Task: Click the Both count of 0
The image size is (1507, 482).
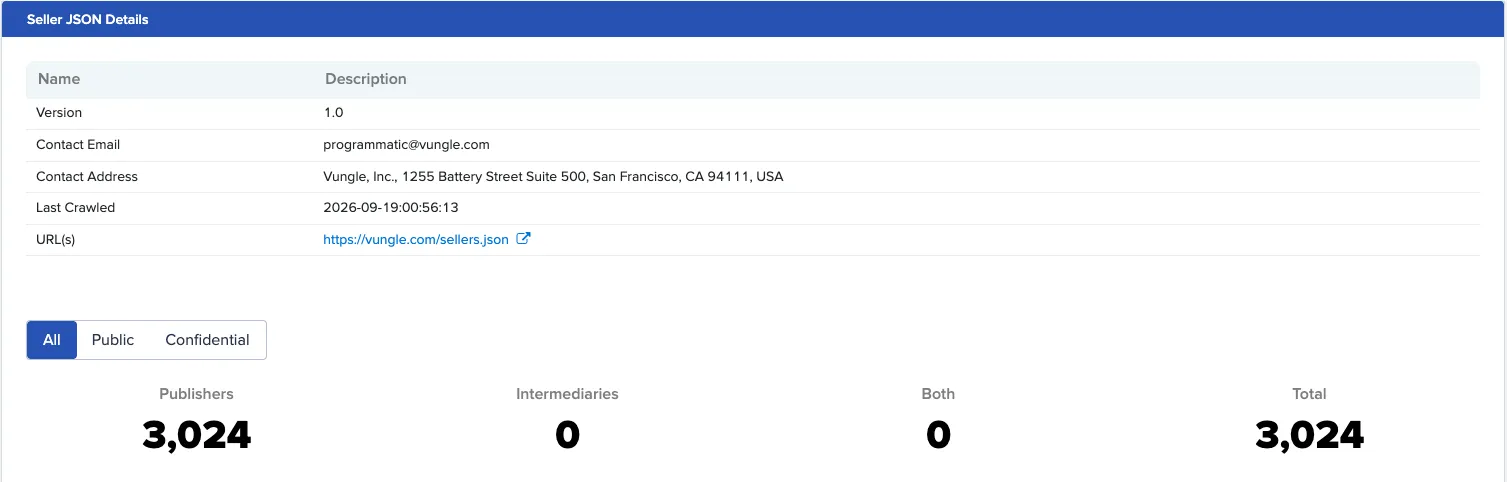Action: pyautogui.click(x=938, y=435)
